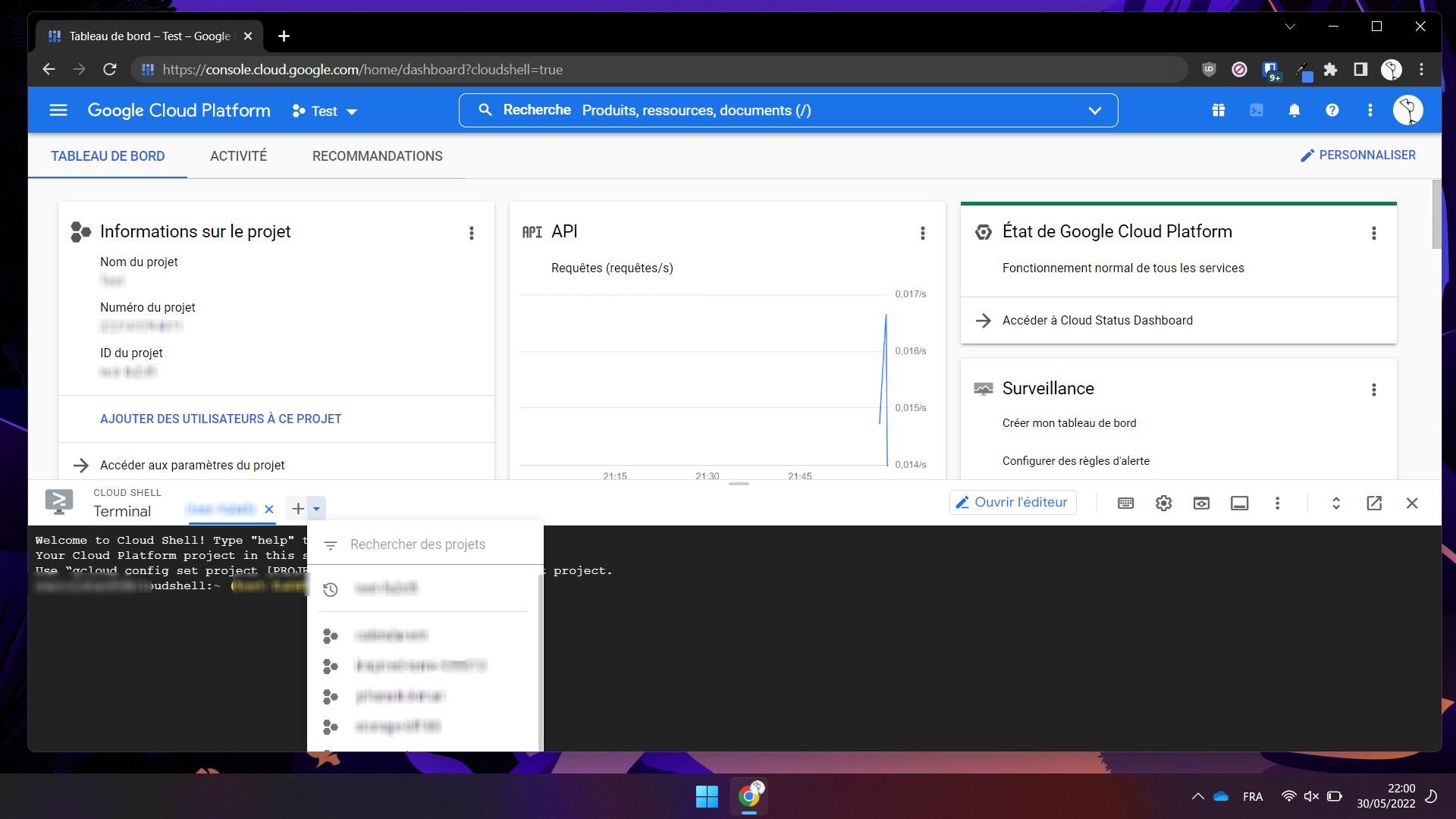Click PERSONNALISER to customize dashboard
Screen dimensions: 1456x819
pos(1358,155)
